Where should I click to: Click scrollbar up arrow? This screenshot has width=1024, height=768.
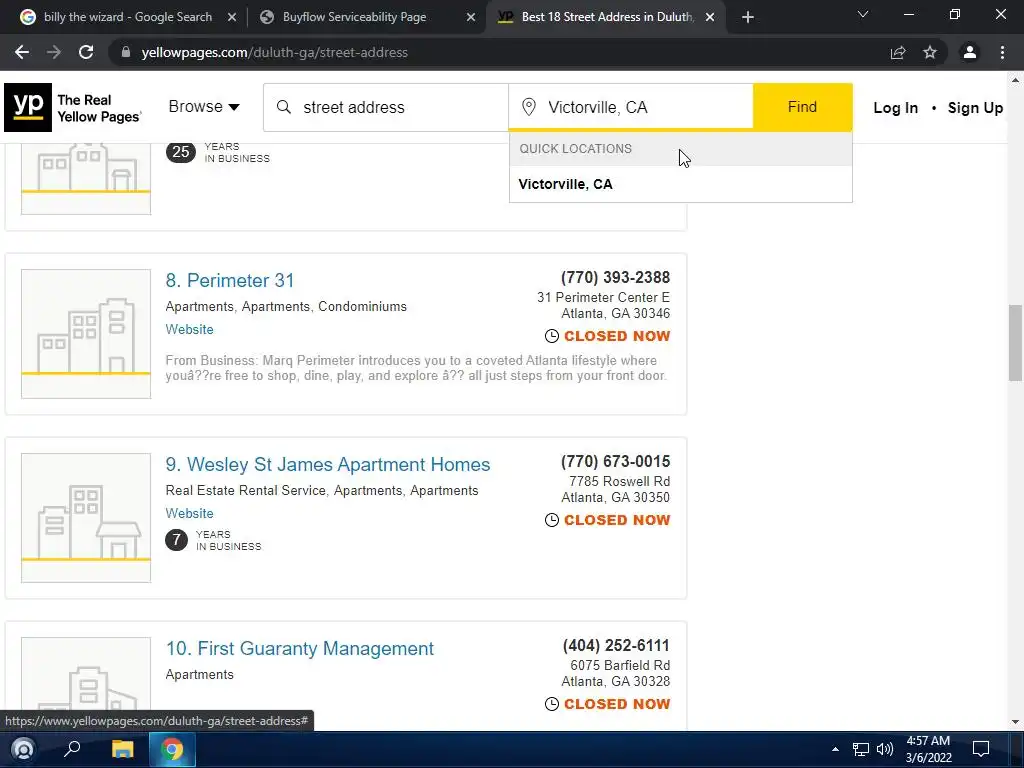(x=1015, y=80)
